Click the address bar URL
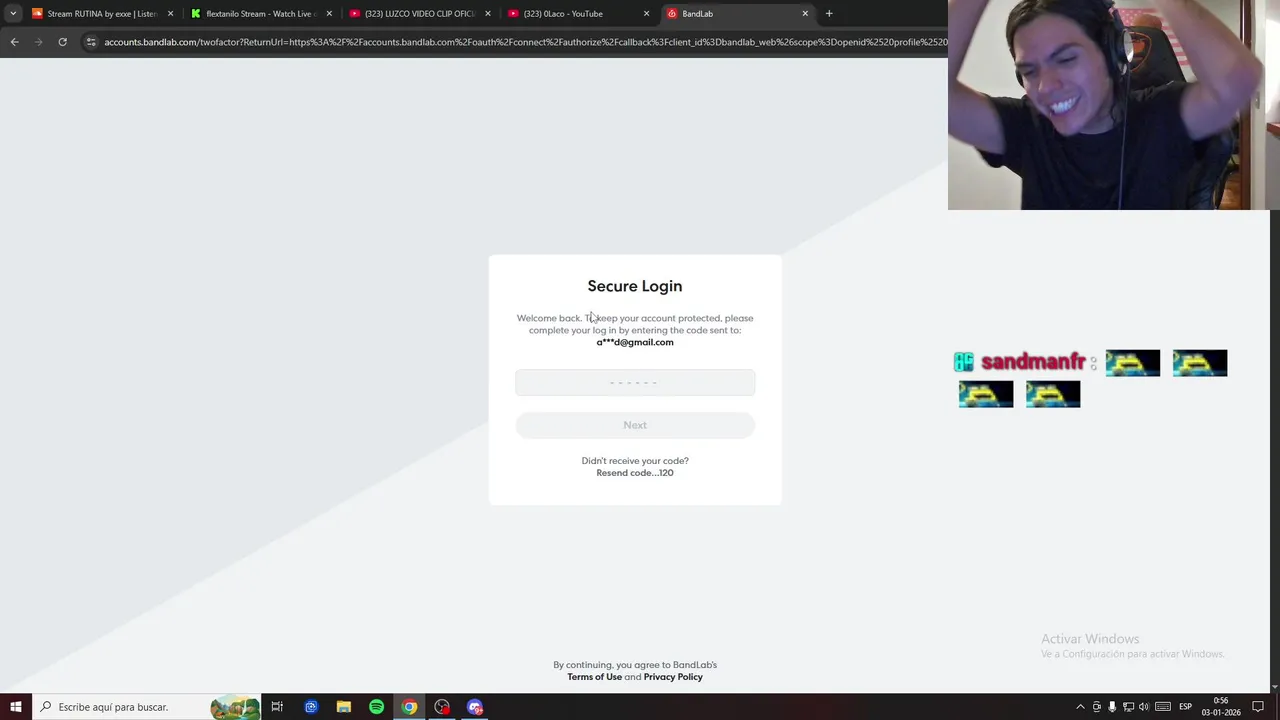Screen dimensions: 1280x720 [525, 42]
